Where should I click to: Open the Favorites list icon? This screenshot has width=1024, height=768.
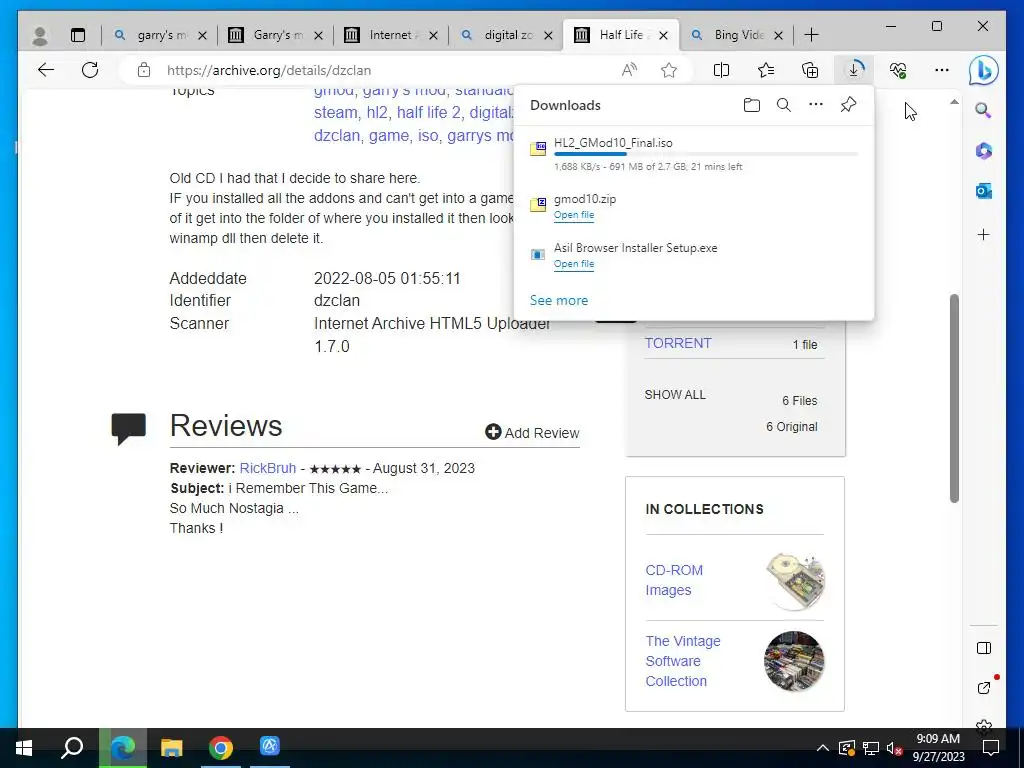tap(765, 70)
